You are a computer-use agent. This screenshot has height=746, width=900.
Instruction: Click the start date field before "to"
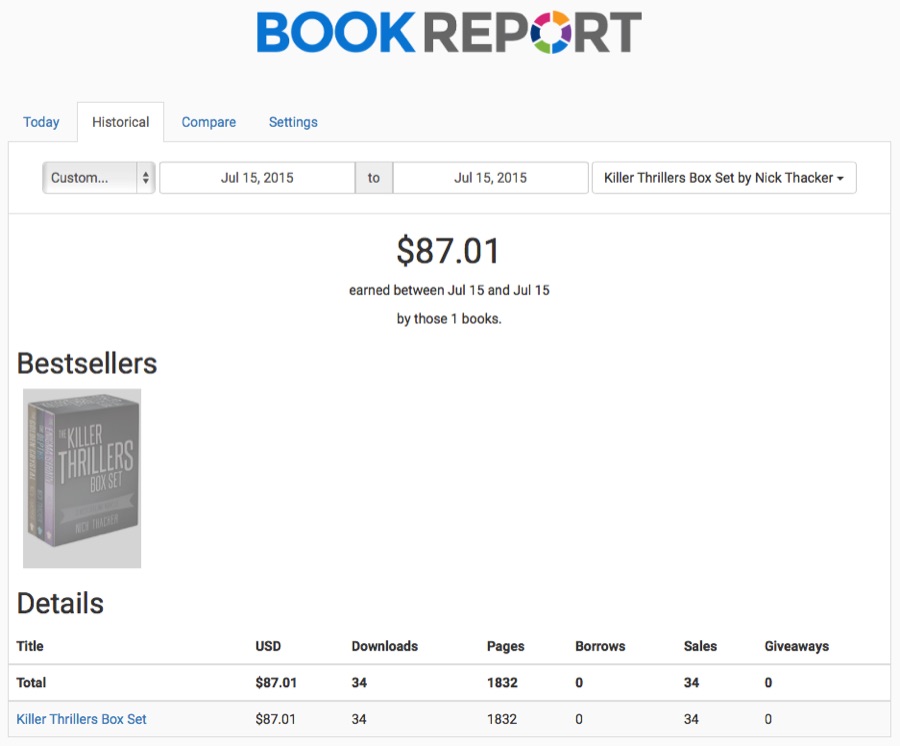click(x=257, y=178)
